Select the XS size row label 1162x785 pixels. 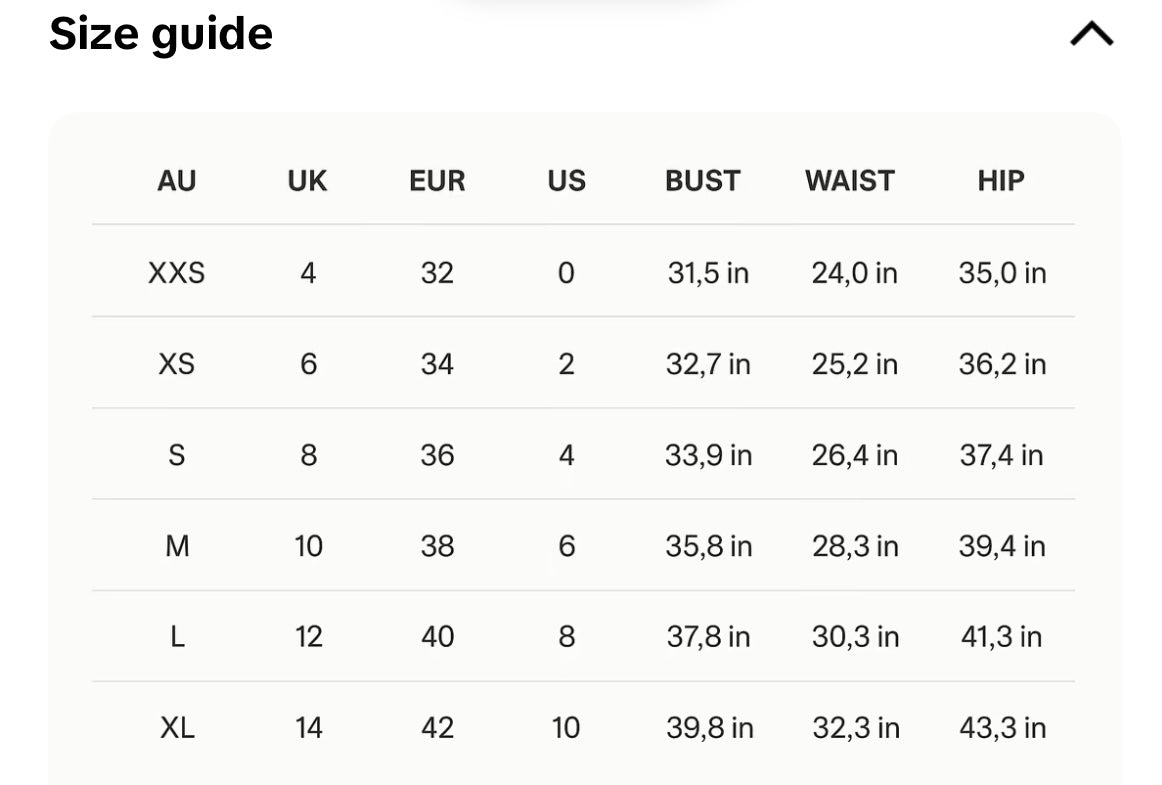pos(176,364)
